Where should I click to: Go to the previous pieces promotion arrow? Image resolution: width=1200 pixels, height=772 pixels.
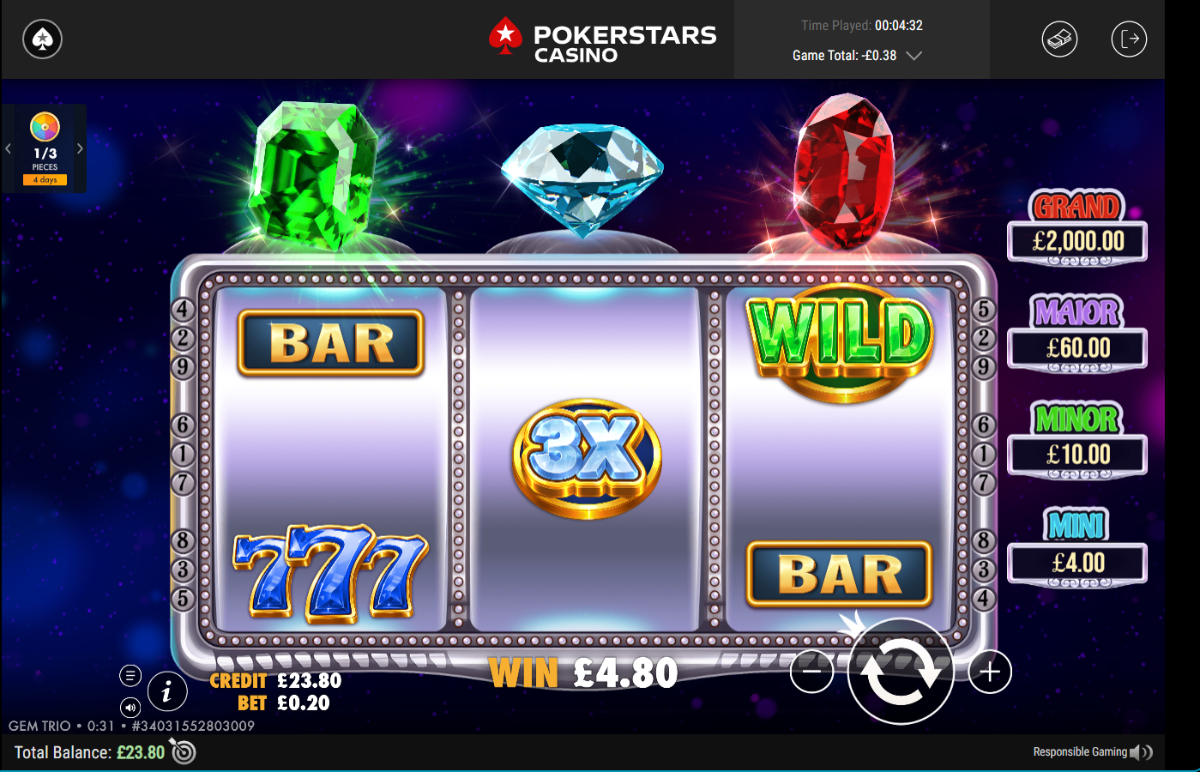click(8, 149)
